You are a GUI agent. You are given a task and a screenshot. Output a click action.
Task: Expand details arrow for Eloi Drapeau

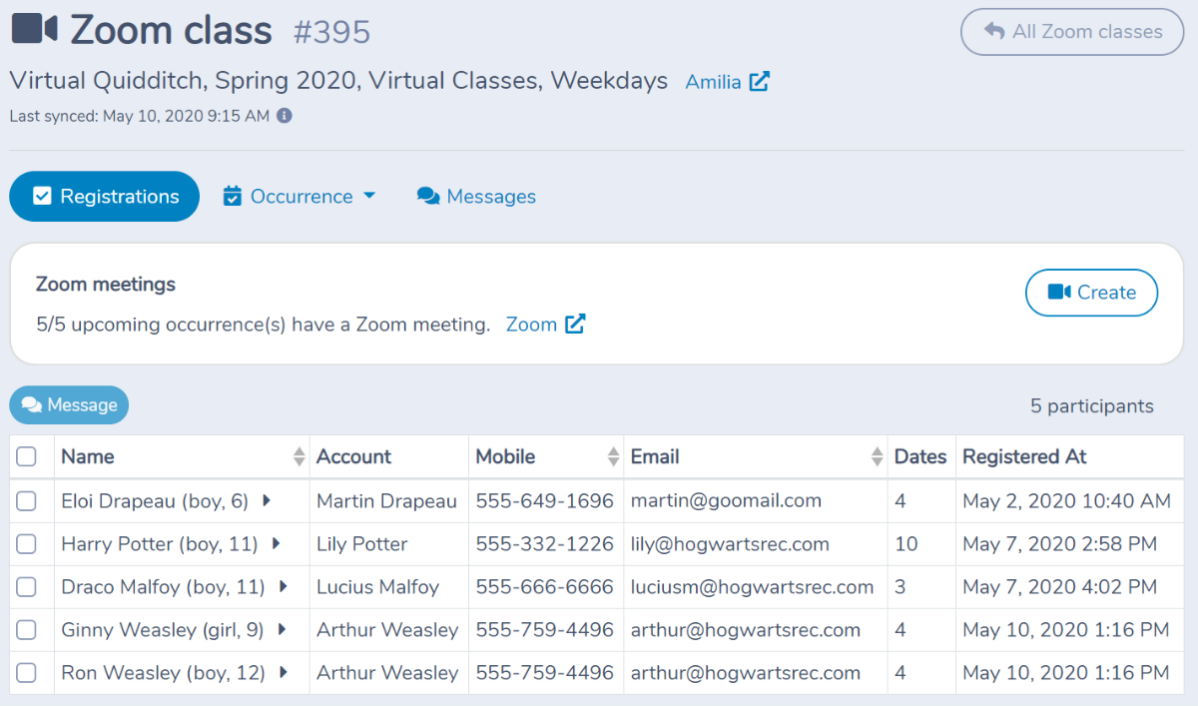click(267, 501)
